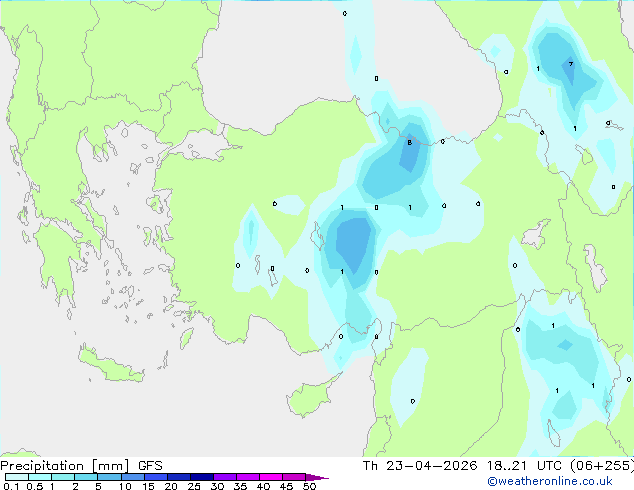Click the legend label '0.1'

[x=11, y=486]
